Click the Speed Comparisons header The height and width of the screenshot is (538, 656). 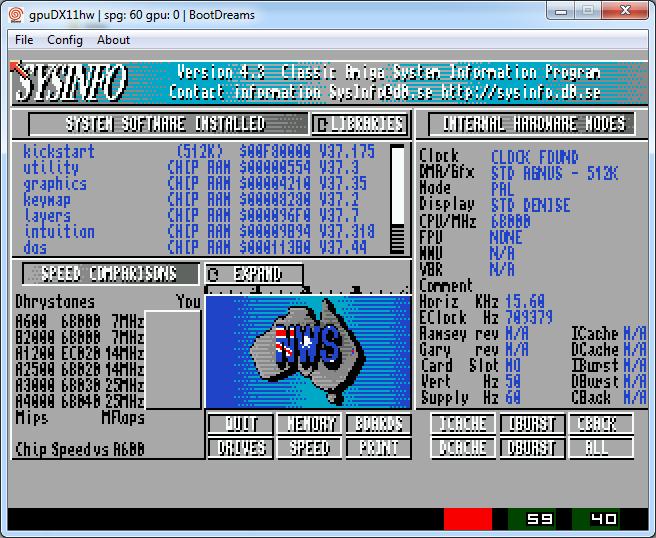point(110,274)
